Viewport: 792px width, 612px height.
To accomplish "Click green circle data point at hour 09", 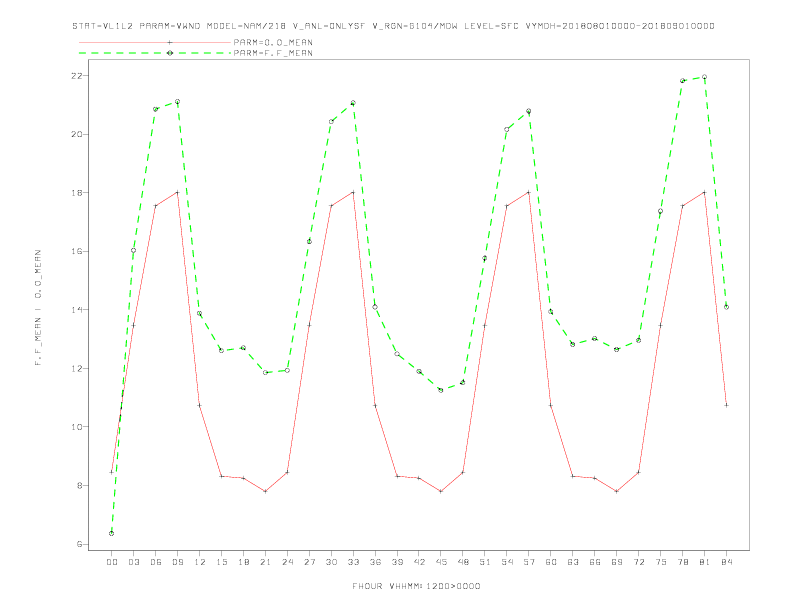I will 177,102.
